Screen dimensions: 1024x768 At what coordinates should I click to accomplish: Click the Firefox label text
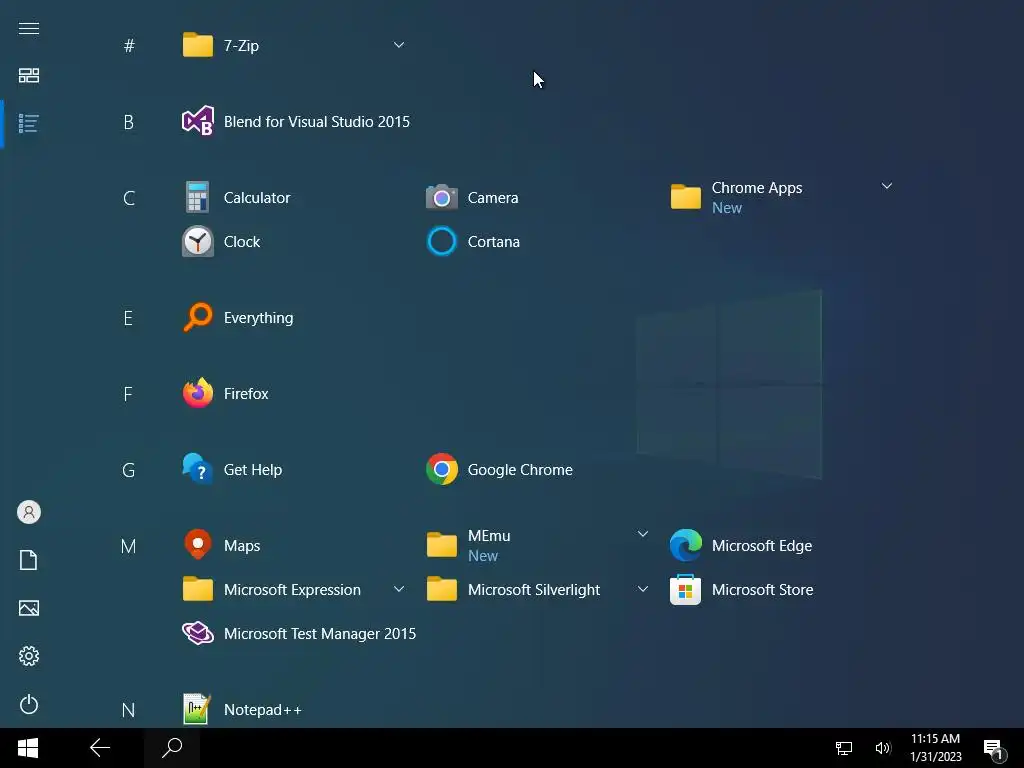(246, 393)
